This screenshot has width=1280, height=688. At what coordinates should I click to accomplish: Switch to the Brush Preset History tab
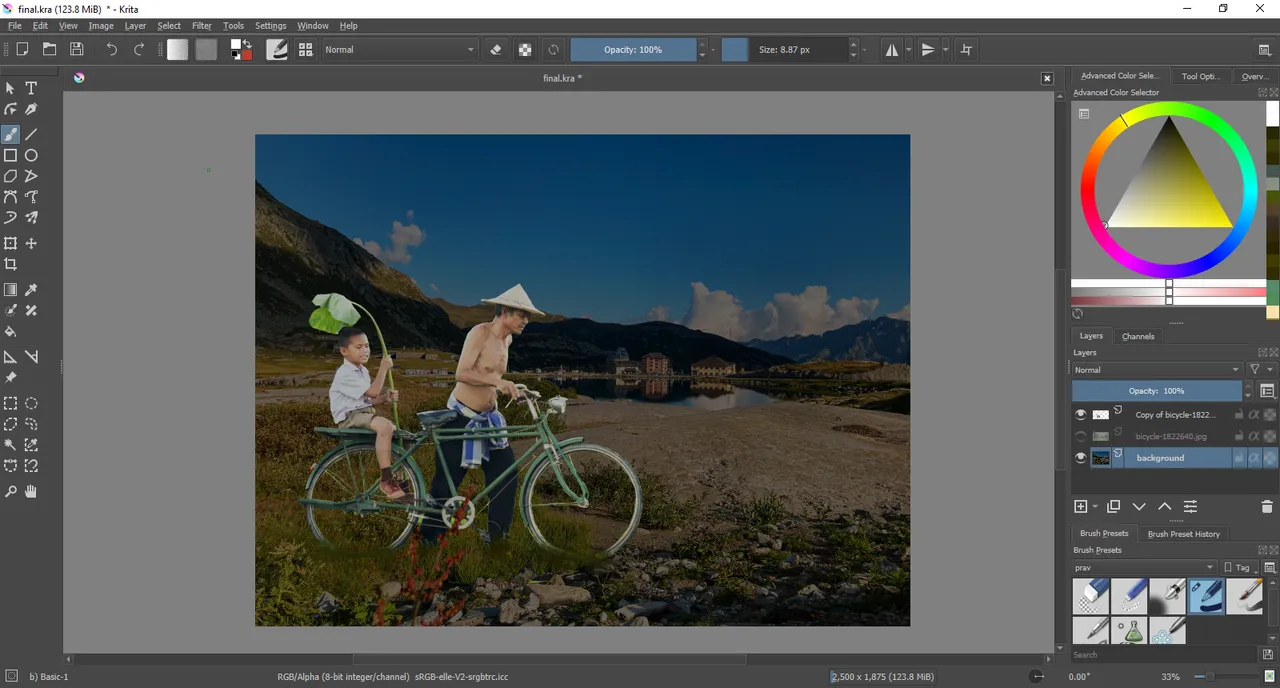click(1184, 534)
